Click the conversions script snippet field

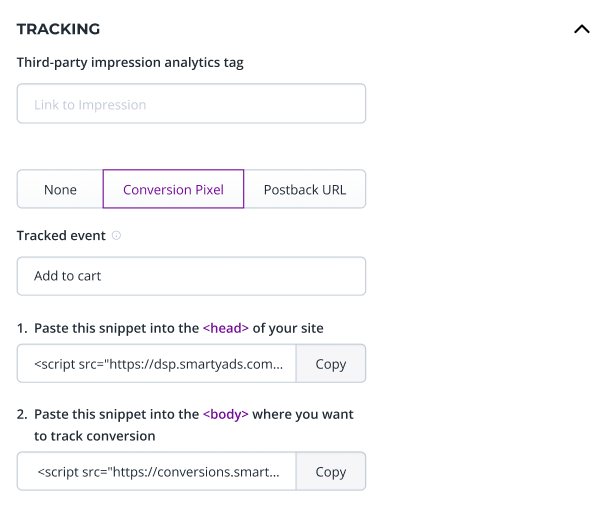click(x=157, y=472)
